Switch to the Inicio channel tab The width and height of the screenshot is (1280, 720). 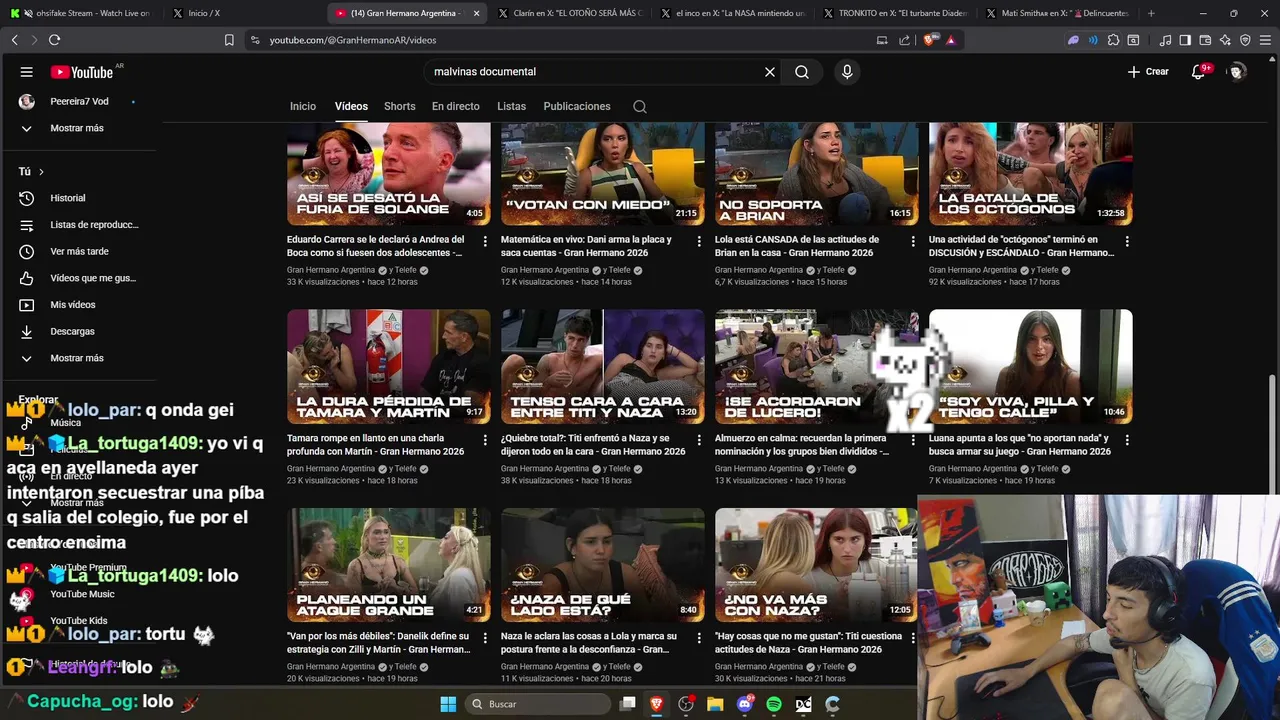[303, 107]
